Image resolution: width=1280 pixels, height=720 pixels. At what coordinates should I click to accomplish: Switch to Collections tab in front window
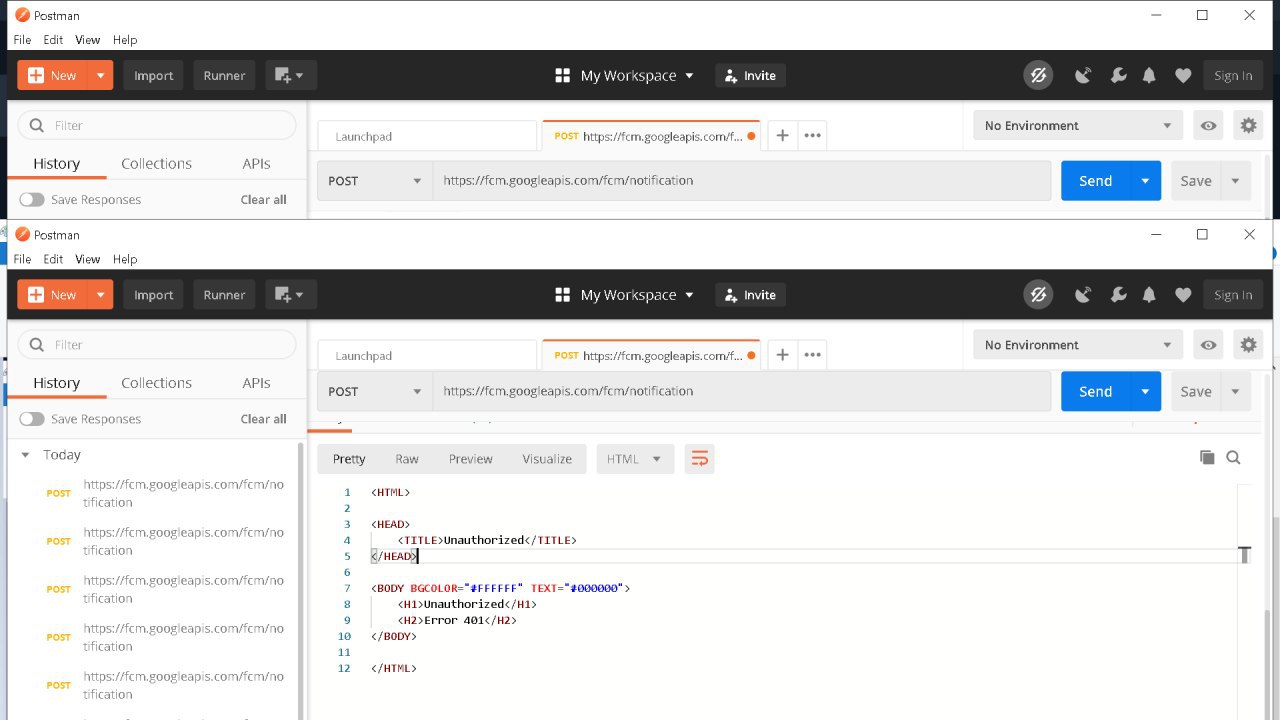tap(156, 383)
